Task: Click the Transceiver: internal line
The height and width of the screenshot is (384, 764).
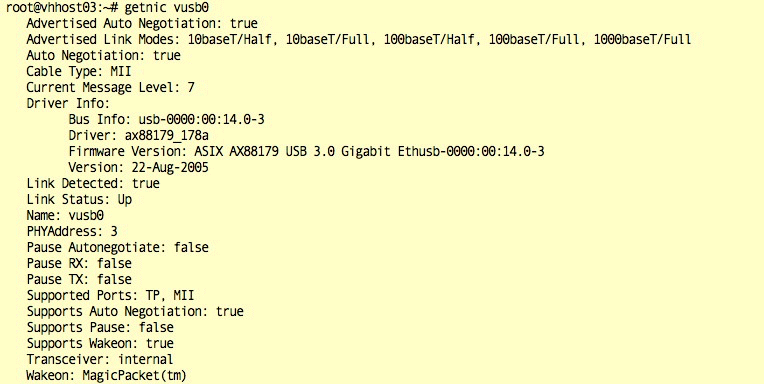Action: (x=100, y=360)
